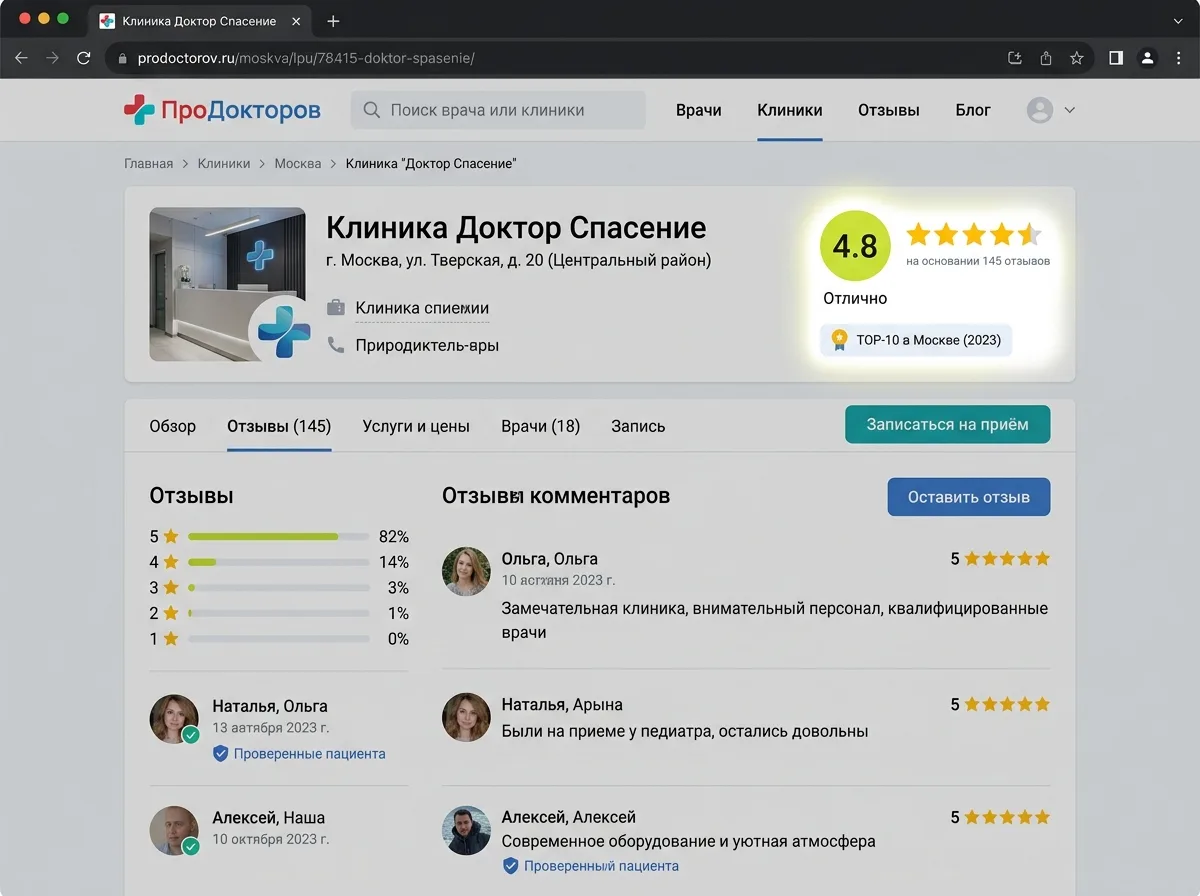Click avatar of reviewer Наталья, Арына
This screenshot has height=896, width=1200.
pos(466,719)
